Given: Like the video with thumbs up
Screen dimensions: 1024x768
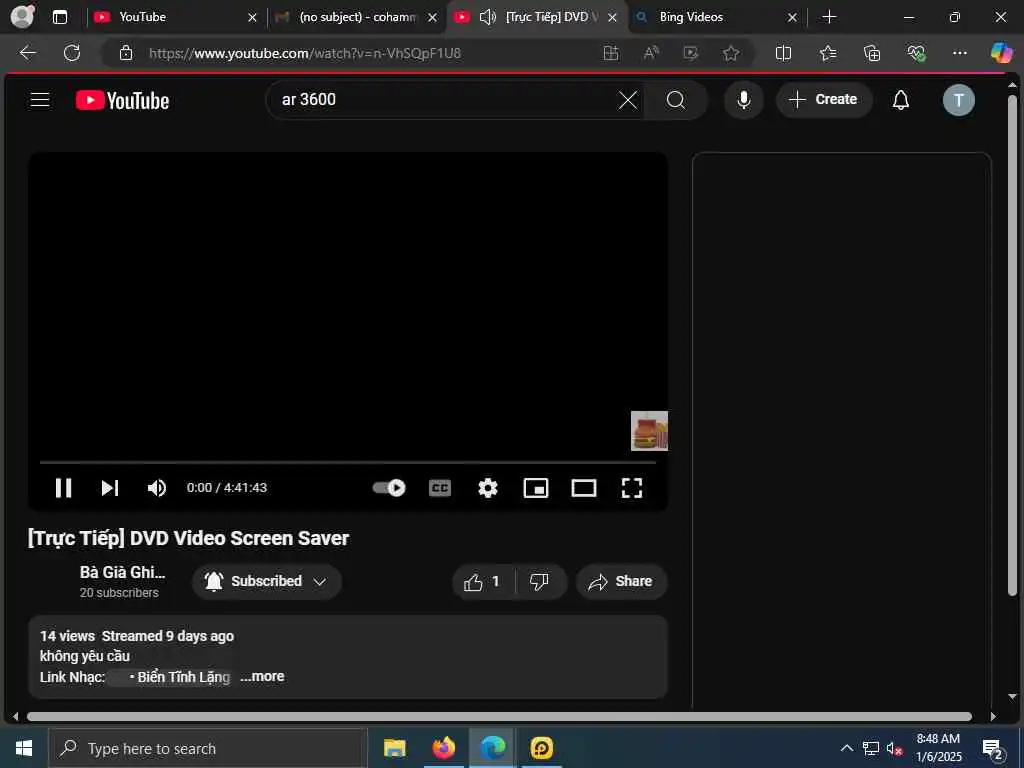Looking at the screenshot, I should (483, 582).
